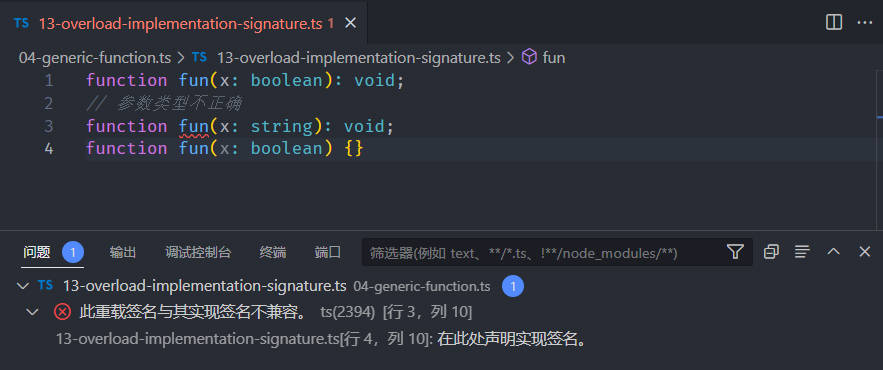Collapse the ts(2394) error details
Viewport: 883px width, 370px height.
click(33, 312)
